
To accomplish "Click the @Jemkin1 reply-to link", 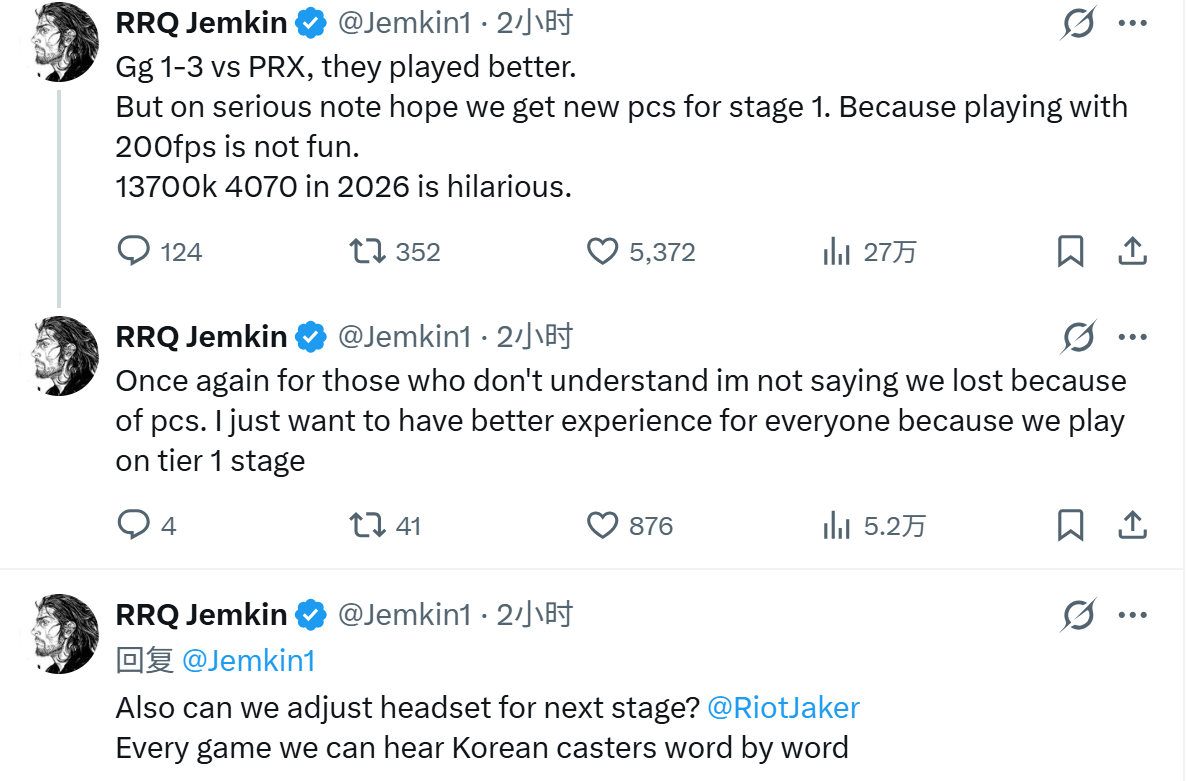I will 248,661.
